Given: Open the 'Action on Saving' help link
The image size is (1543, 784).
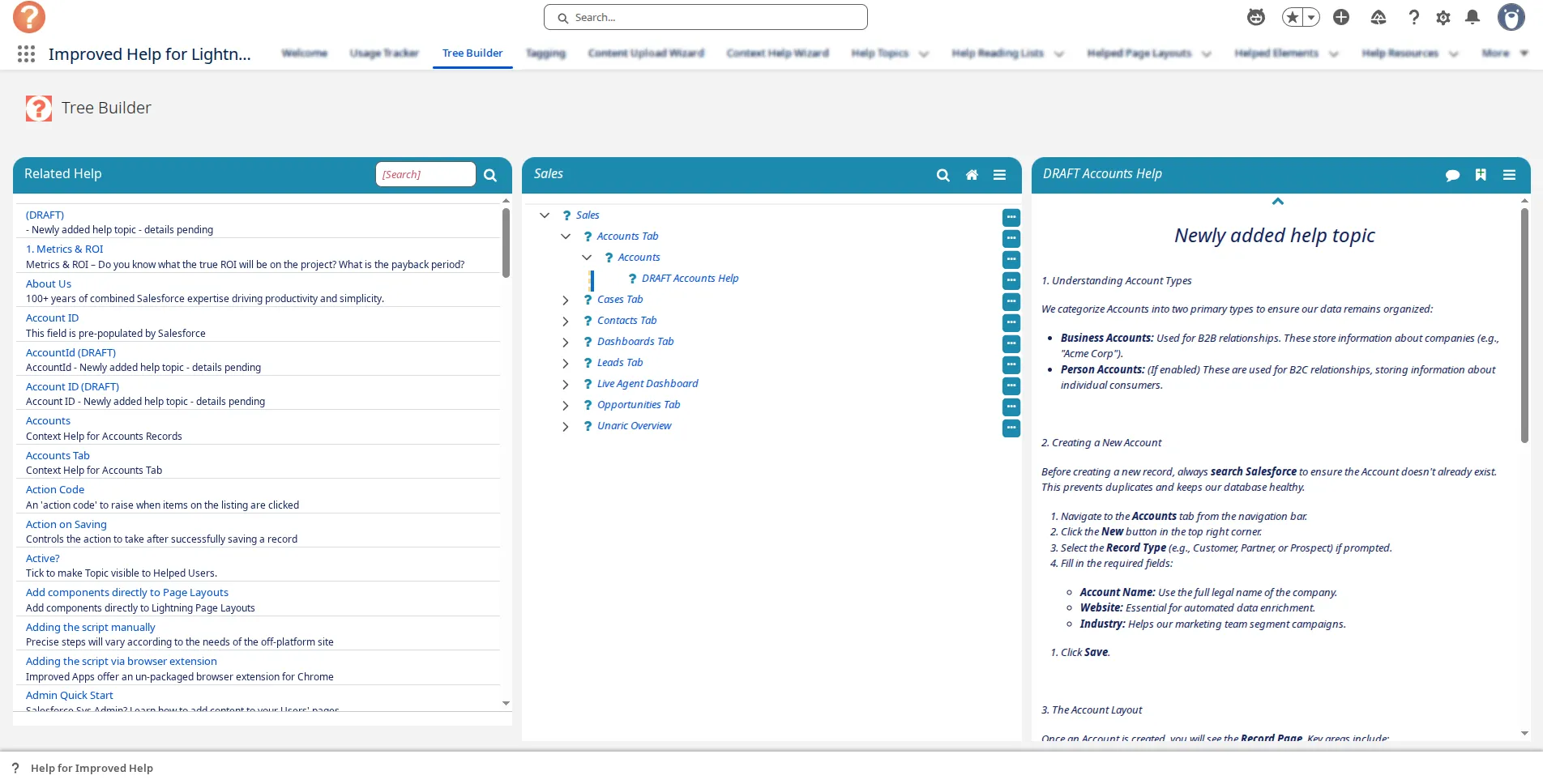Looking at the screenshot, I should 66,525.
